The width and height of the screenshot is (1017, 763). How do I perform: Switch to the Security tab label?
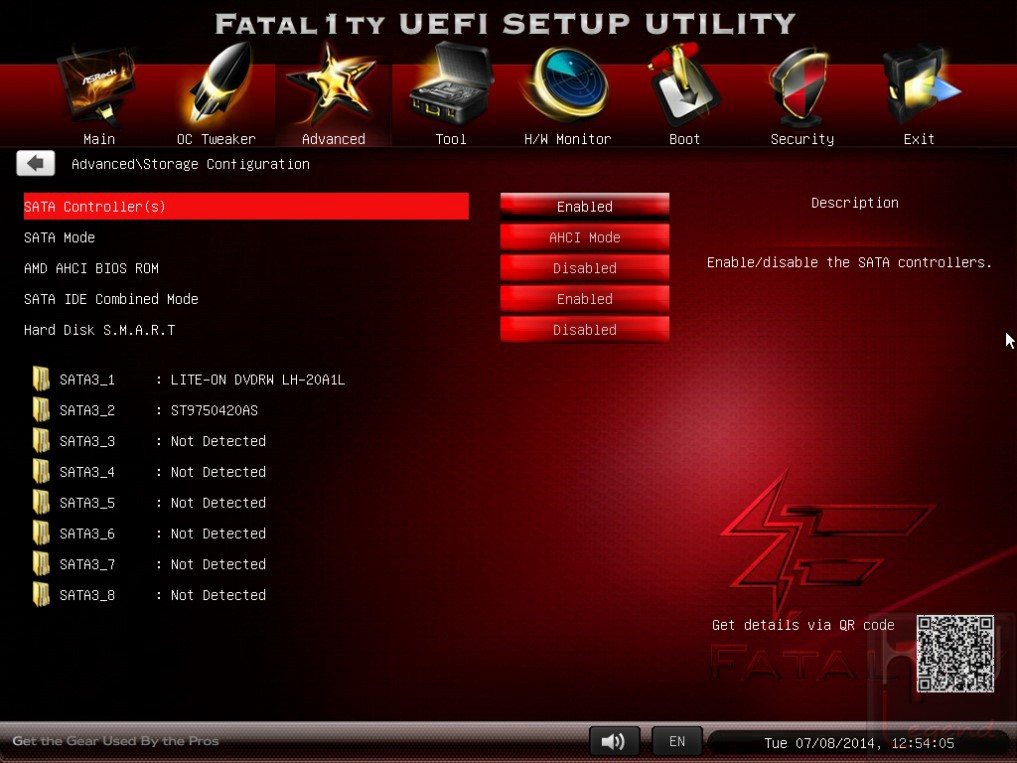[x=802, y=139]
